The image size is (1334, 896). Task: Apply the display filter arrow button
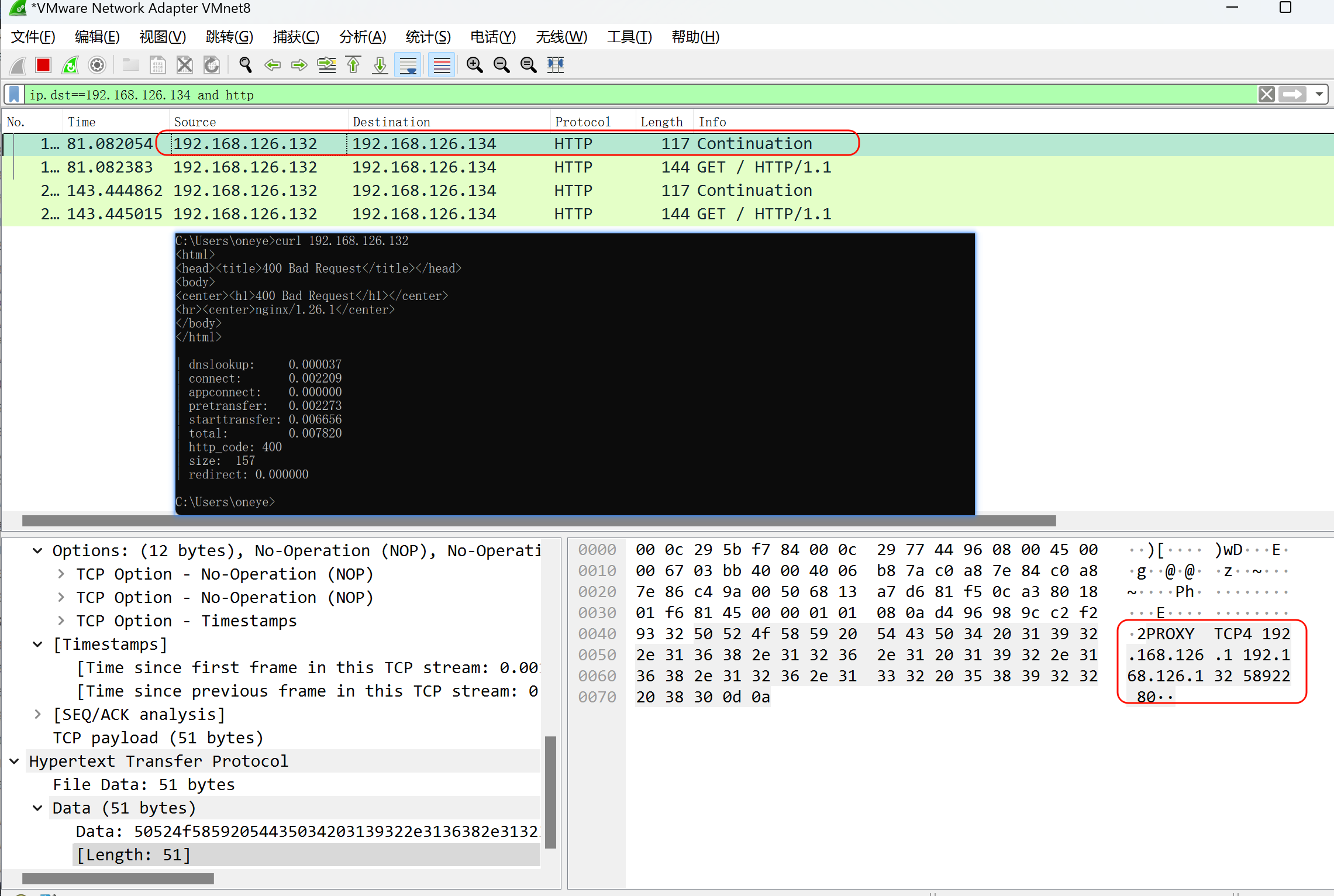[x=1292, y=94]
